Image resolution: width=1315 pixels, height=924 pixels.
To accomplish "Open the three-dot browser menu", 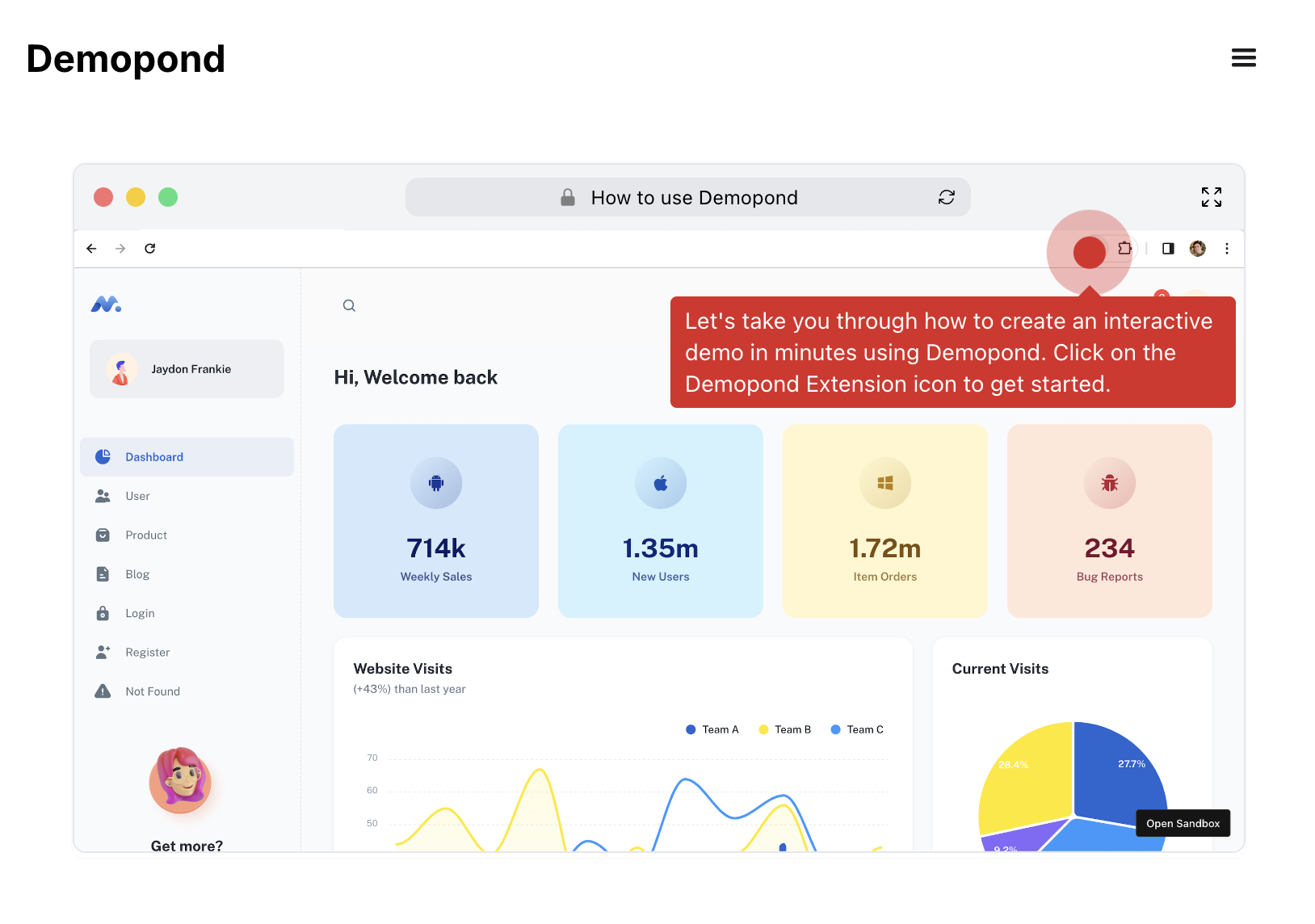I will click(x=1226, y=248).
